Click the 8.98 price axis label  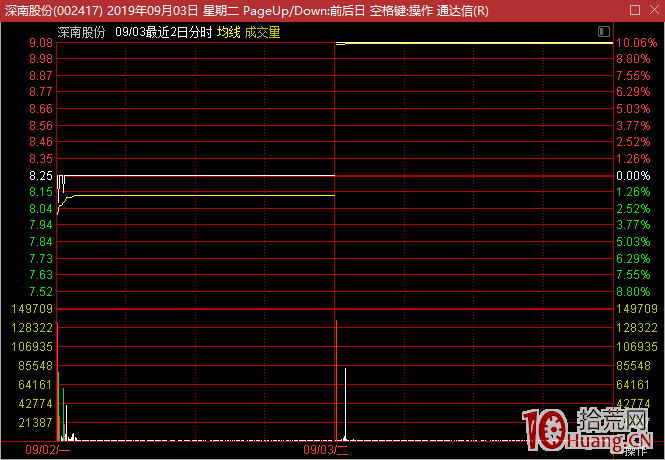click(x=41, y=59)
